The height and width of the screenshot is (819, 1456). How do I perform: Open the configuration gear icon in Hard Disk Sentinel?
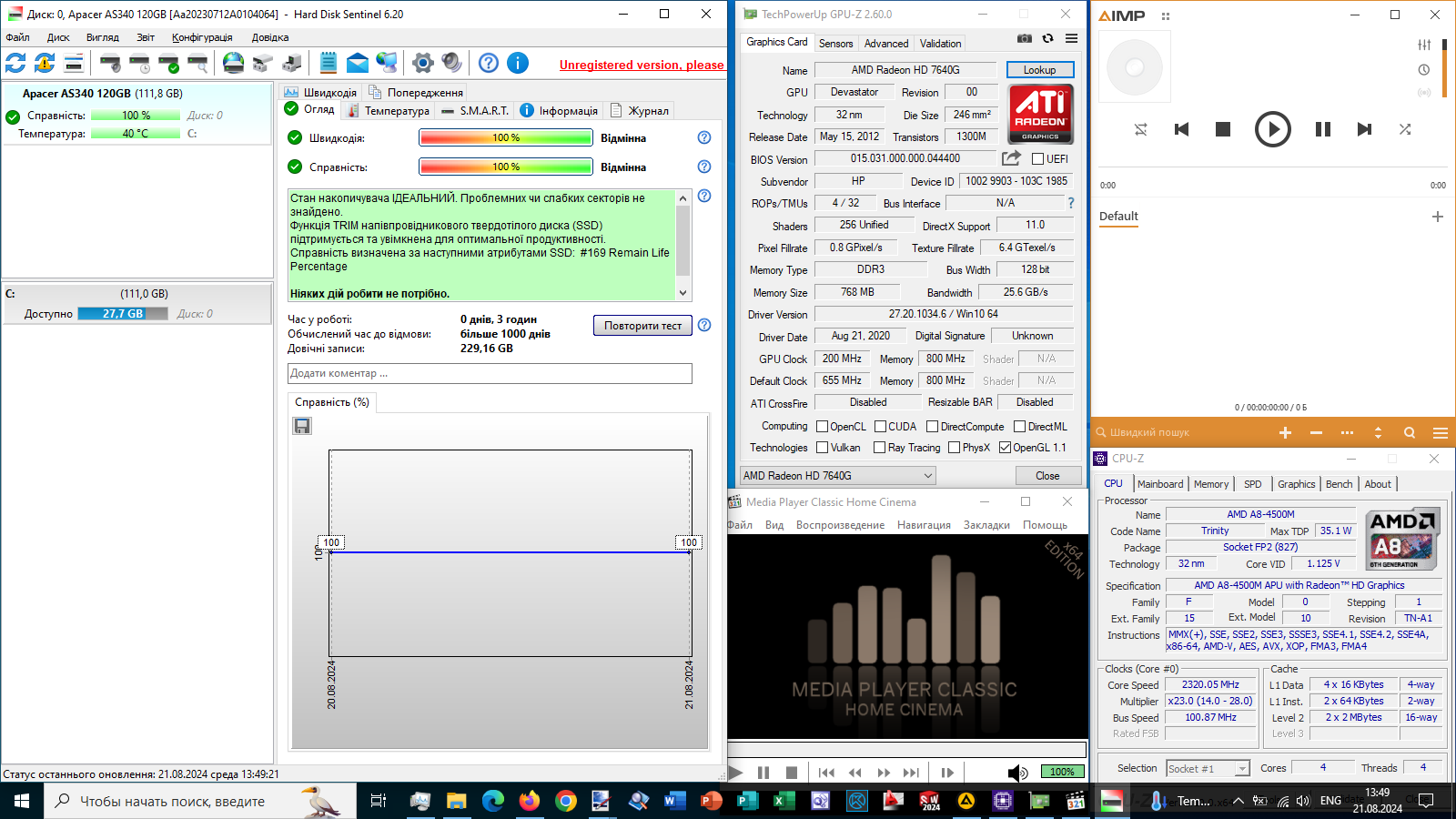pyautogui.click(x=423, y=63)
